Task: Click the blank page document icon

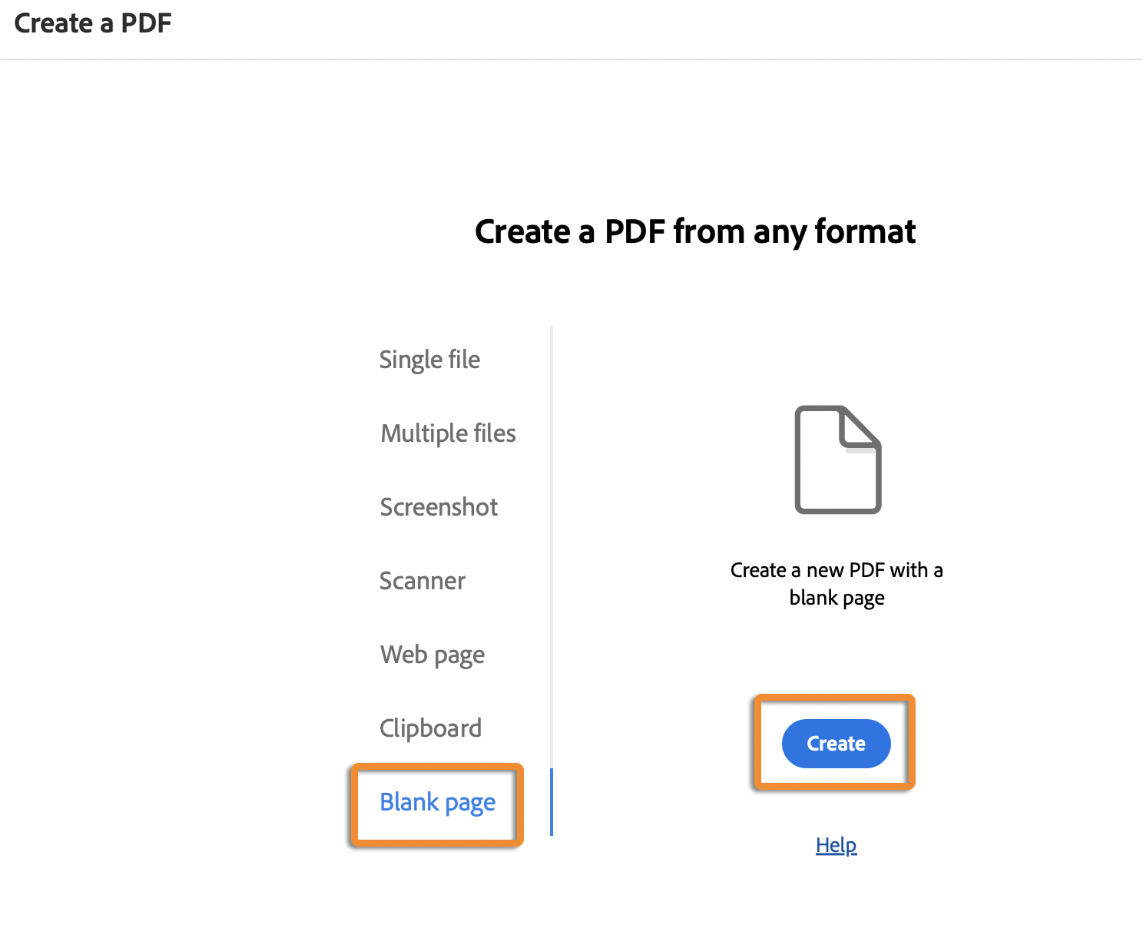Action: tap(837, 460)
